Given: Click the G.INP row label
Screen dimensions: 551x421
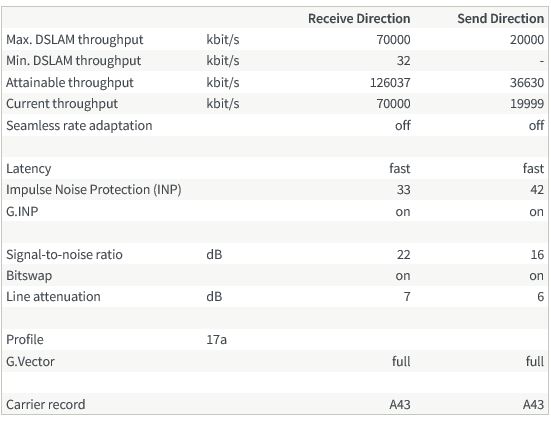Looking at the screenshot, I should click(22, 212).
